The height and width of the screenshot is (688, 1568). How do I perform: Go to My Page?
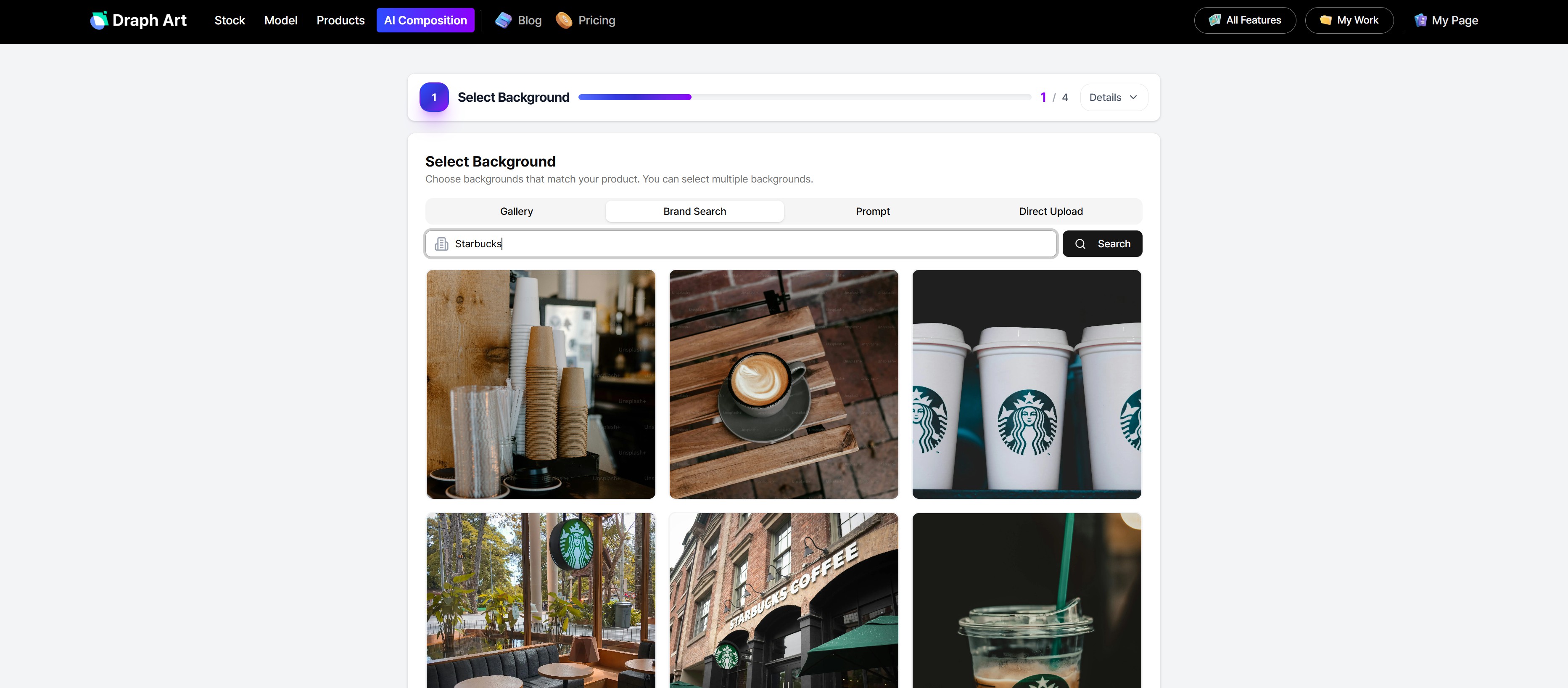click(x=1446, y=20)
